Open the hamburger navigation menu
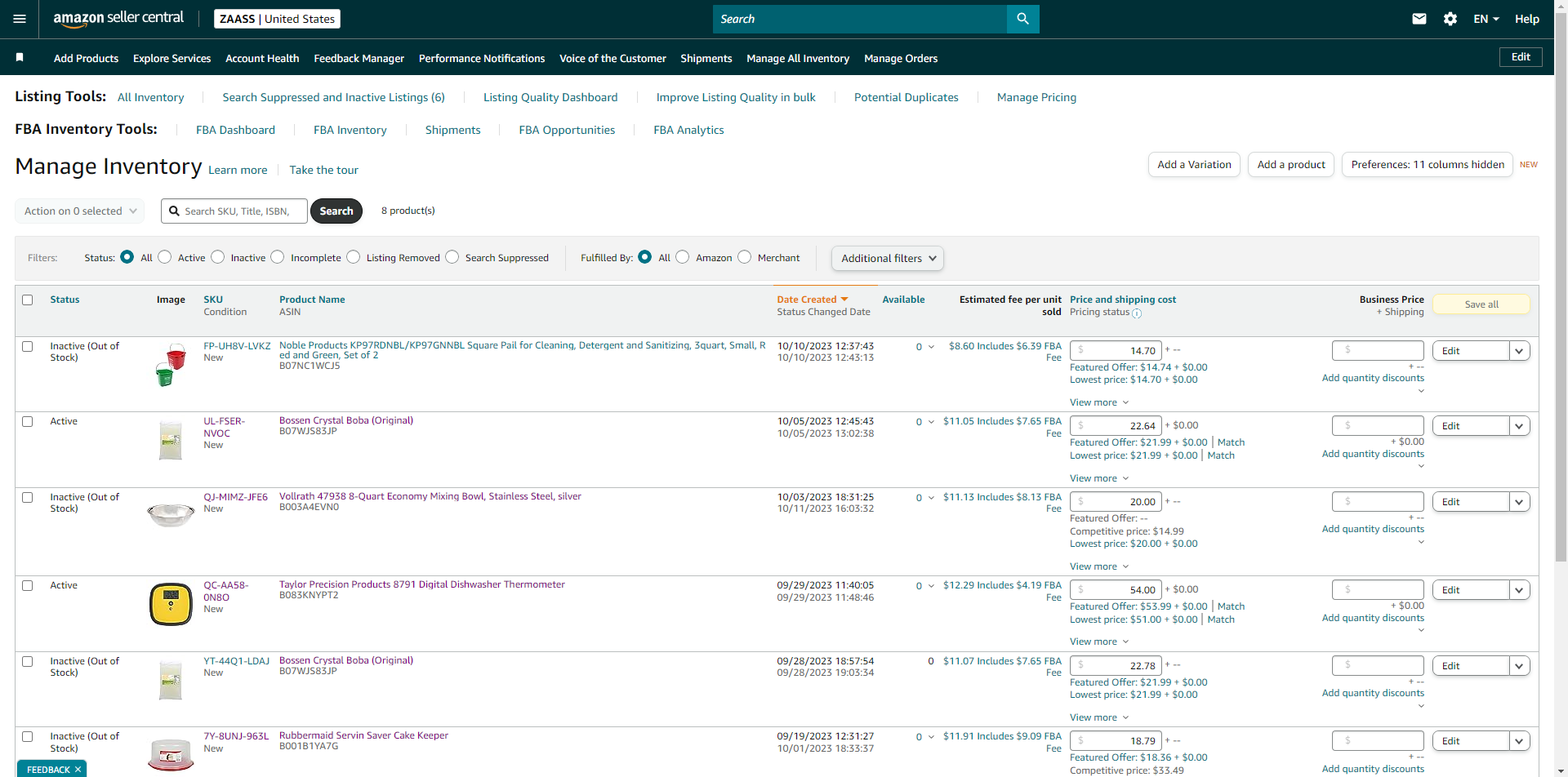 (20, 19)
